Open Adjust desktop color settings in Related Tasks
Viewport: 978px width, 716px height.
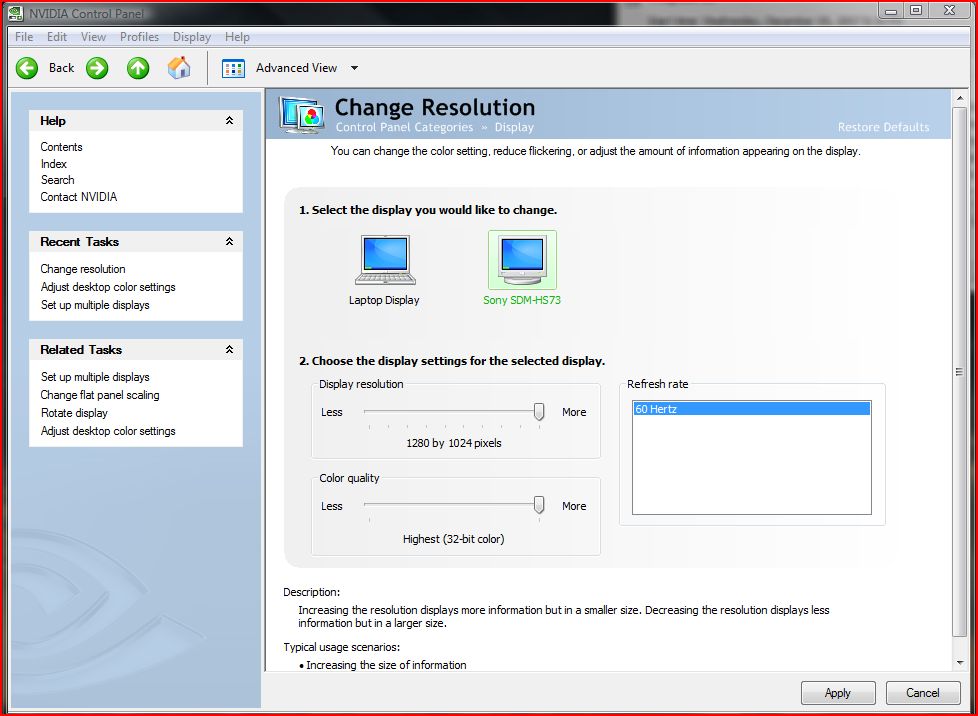coord(108,431)
